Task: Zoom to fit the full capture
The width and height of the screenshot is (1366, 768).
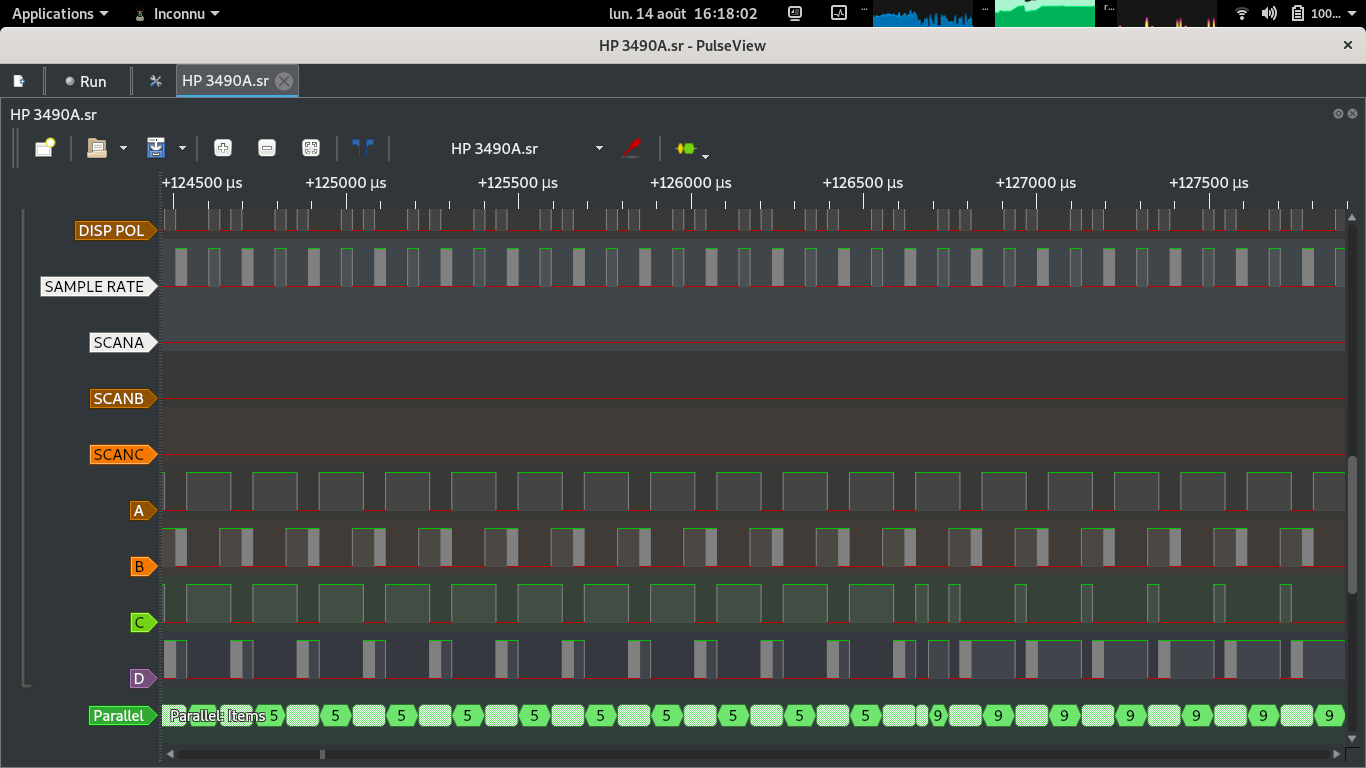Action: click(311, 148)
